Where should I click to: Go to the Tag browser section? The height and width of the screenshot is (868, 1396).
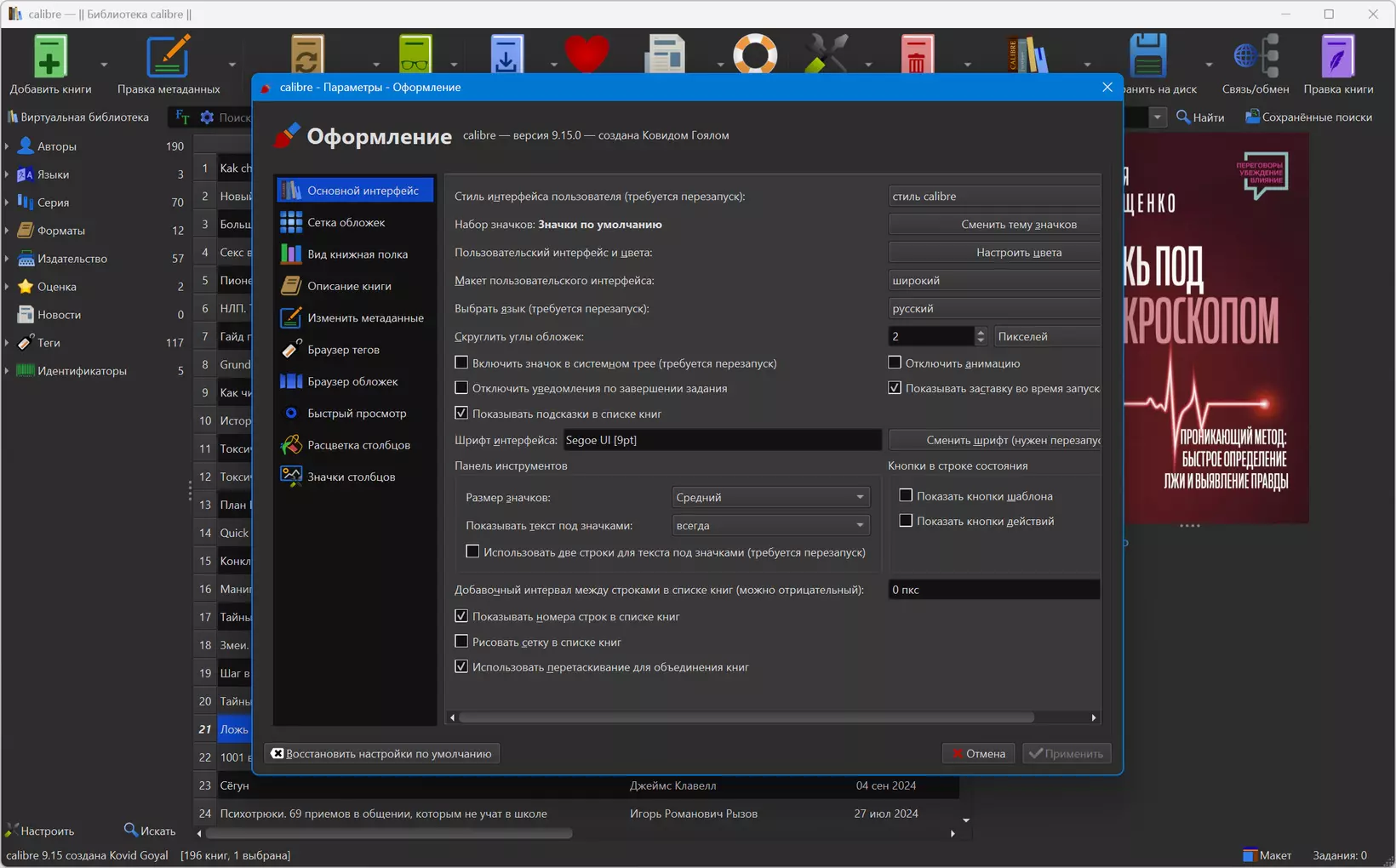click(354, 350)
